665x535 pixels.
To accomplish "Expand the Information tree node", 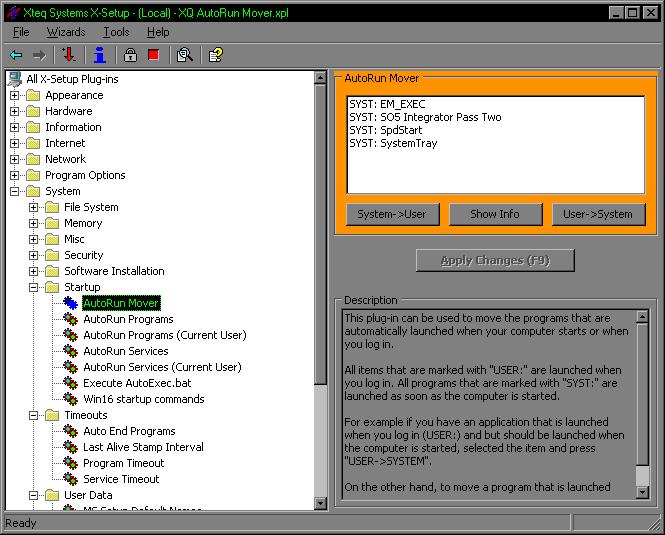I will tap(14, 127).
